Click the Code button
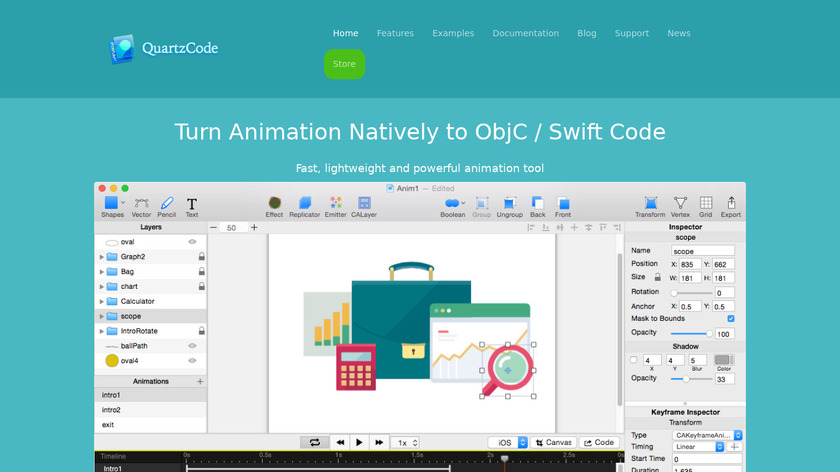The image size is (840, 472). pos(599,443)
